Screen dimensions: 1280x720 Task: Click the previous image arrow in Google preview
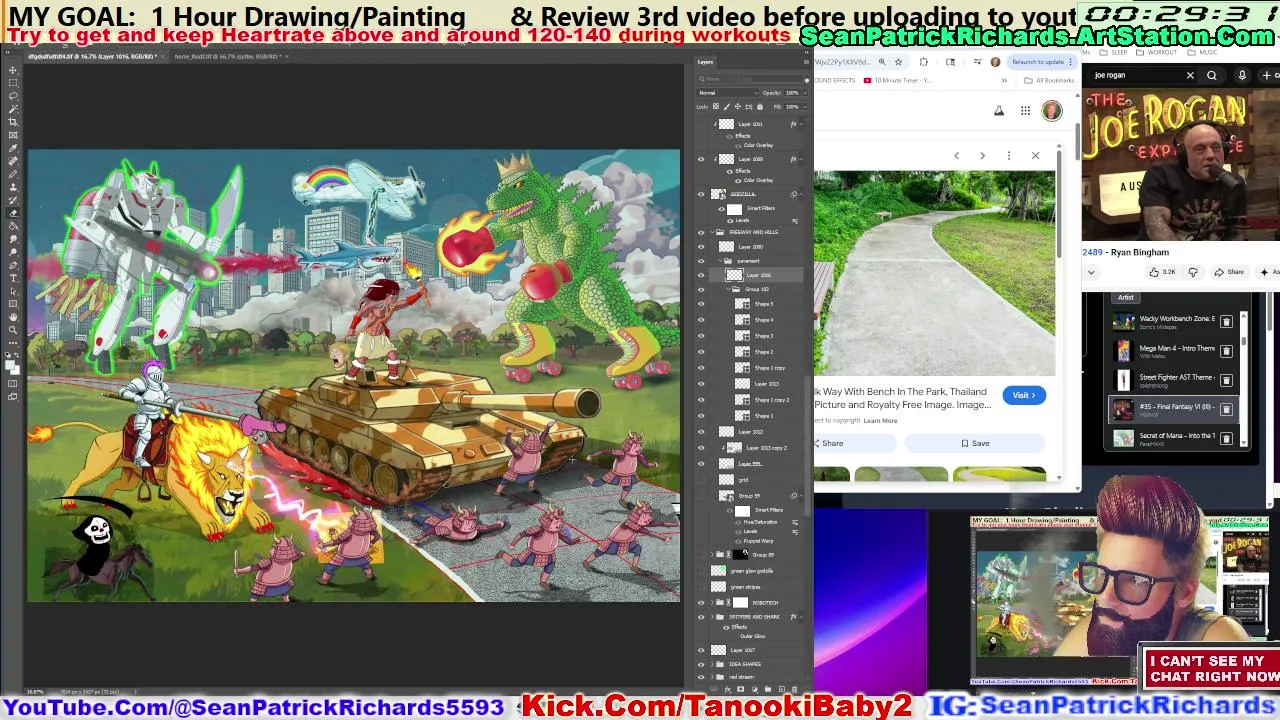pos(956,156)
